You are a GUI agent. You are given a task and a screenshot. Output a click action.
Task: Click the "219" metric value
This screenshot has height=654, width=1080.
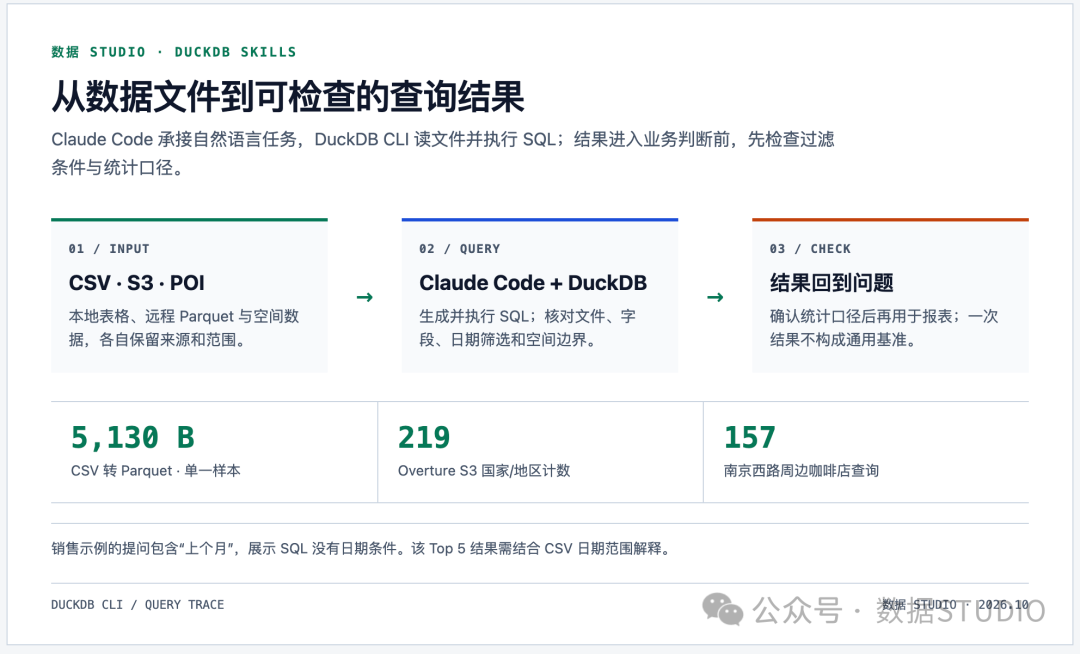(424, 437)
